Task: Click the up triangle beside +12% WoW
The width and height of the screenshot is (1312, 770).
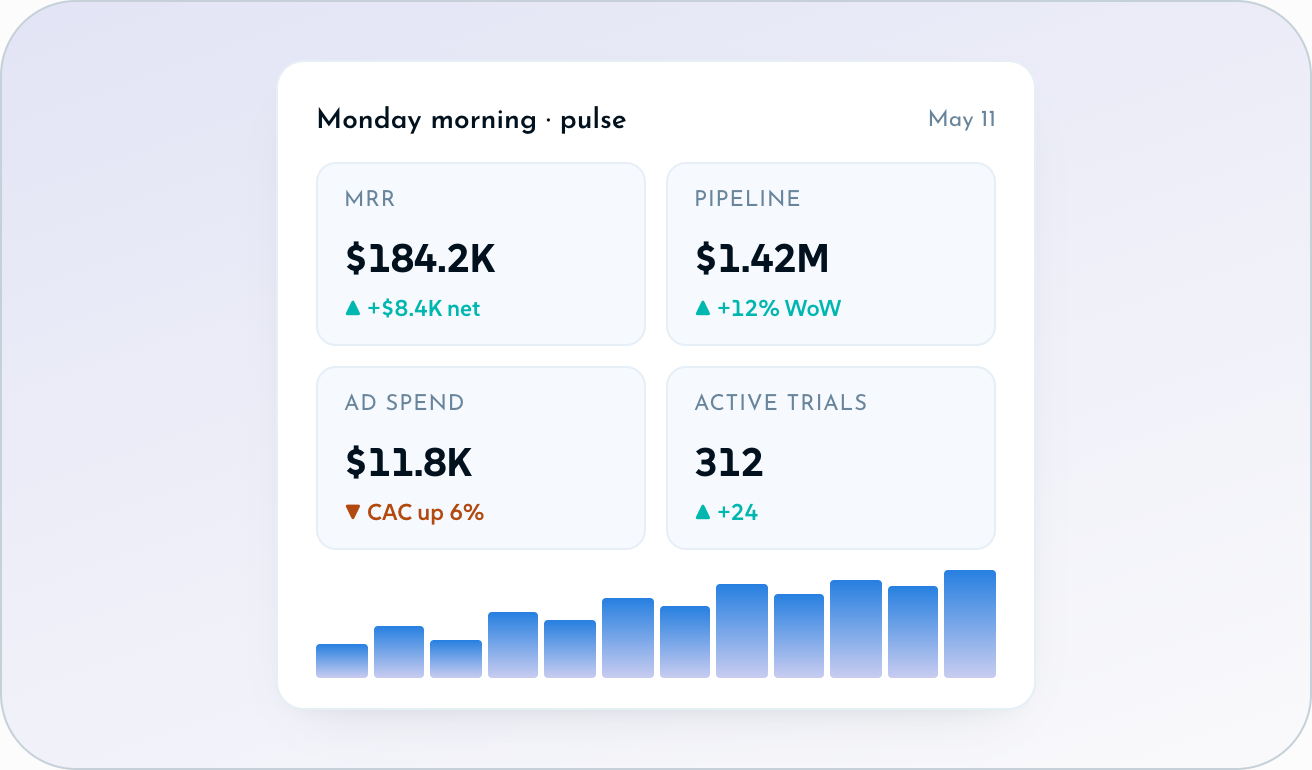Action: [702, 309]
